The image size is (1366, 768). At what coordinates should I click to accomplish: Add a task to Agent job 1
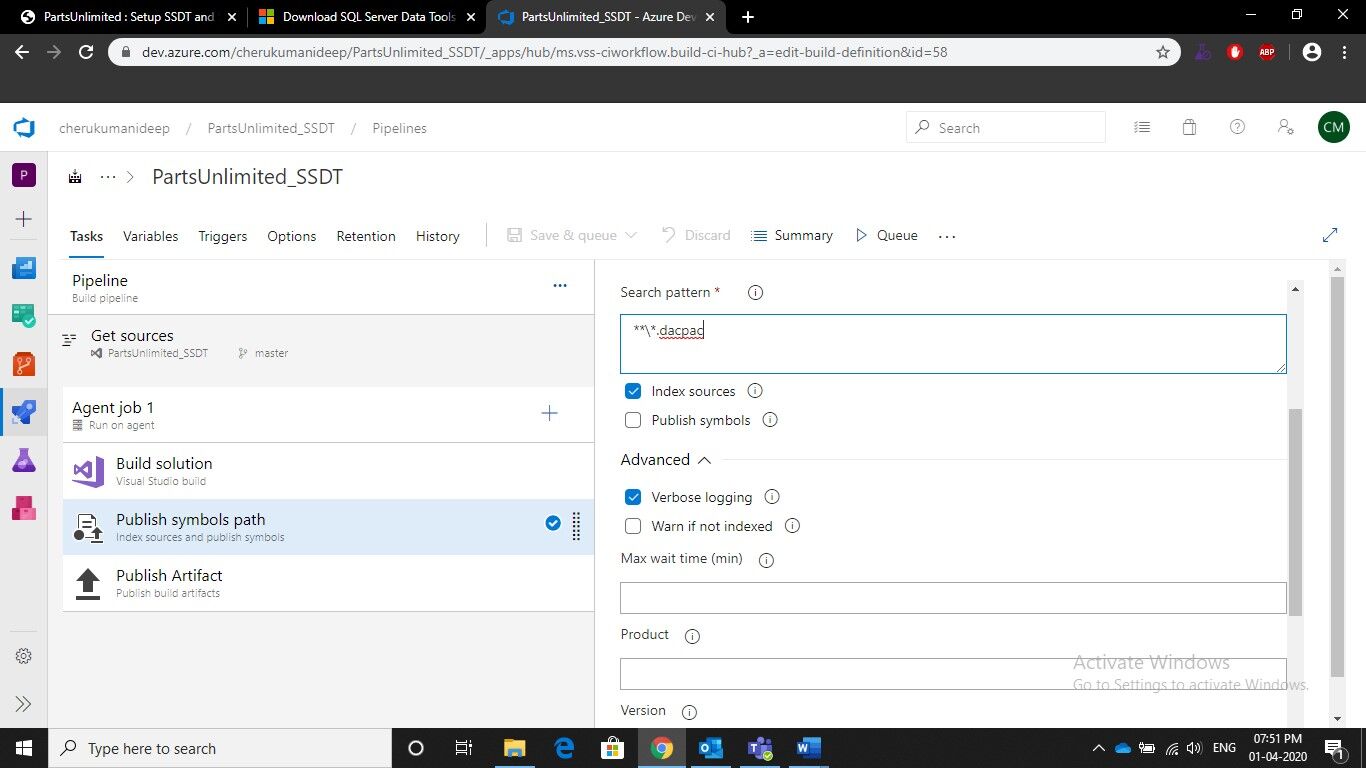tap(549, 413)
